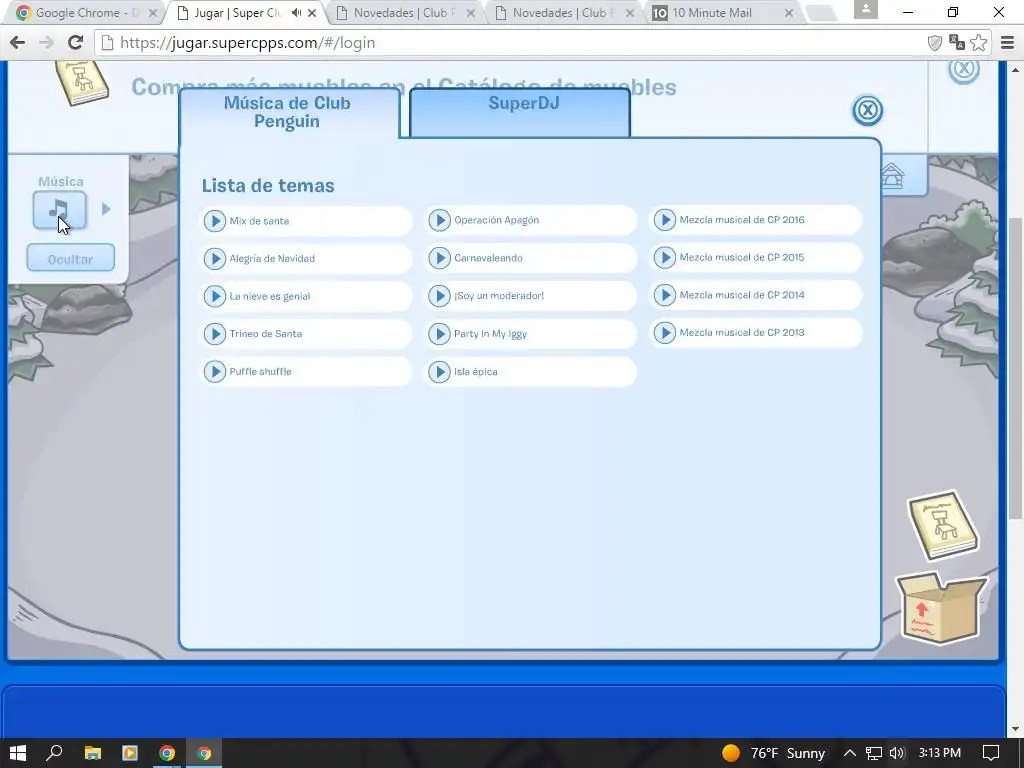Viewport: 1024px width, 768px height.
Task: Open the Chrome profile button
Action: coord(865,9)
